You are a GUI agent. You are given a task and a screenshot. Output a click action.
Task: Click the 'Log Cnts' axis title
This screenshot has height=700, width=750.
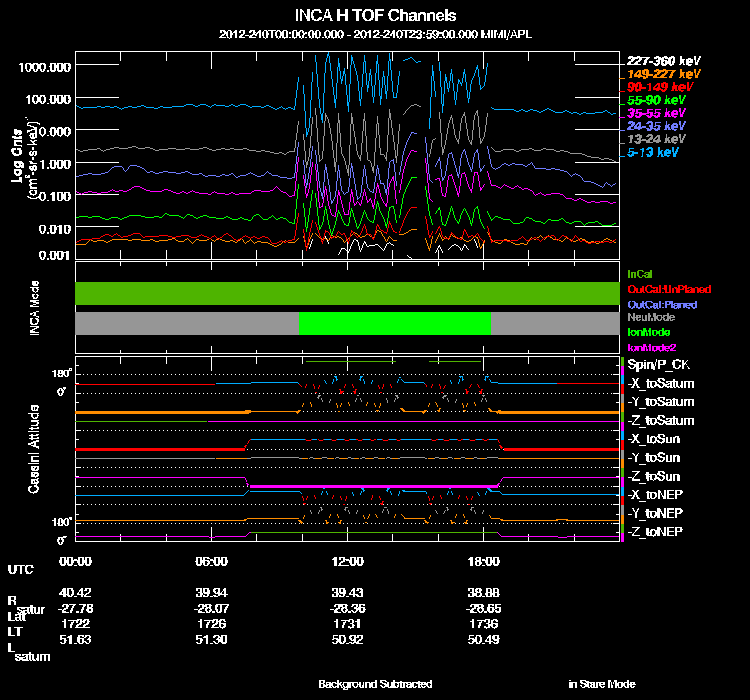[x=18, y=156]
